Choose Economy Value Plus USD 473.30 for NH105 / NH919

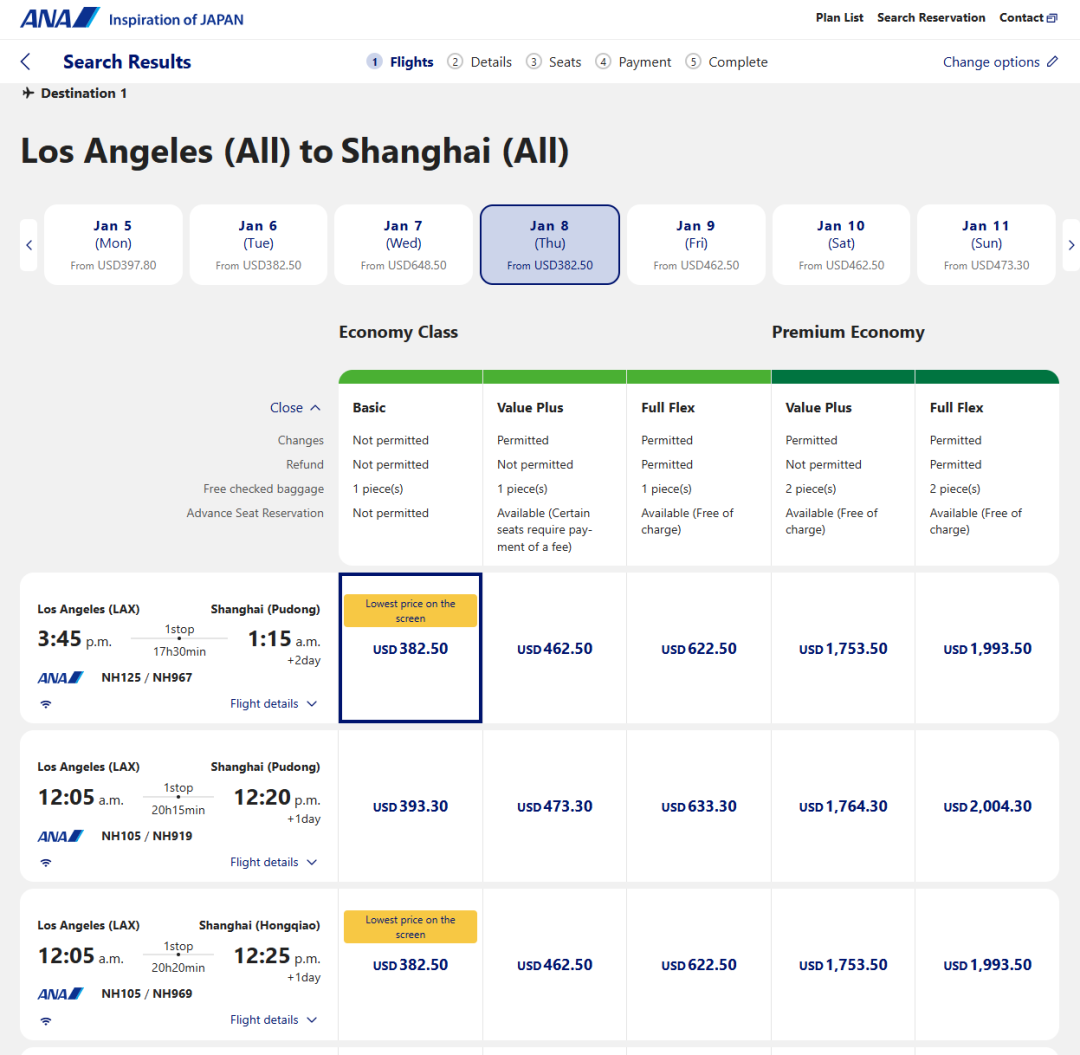[554, 807]
